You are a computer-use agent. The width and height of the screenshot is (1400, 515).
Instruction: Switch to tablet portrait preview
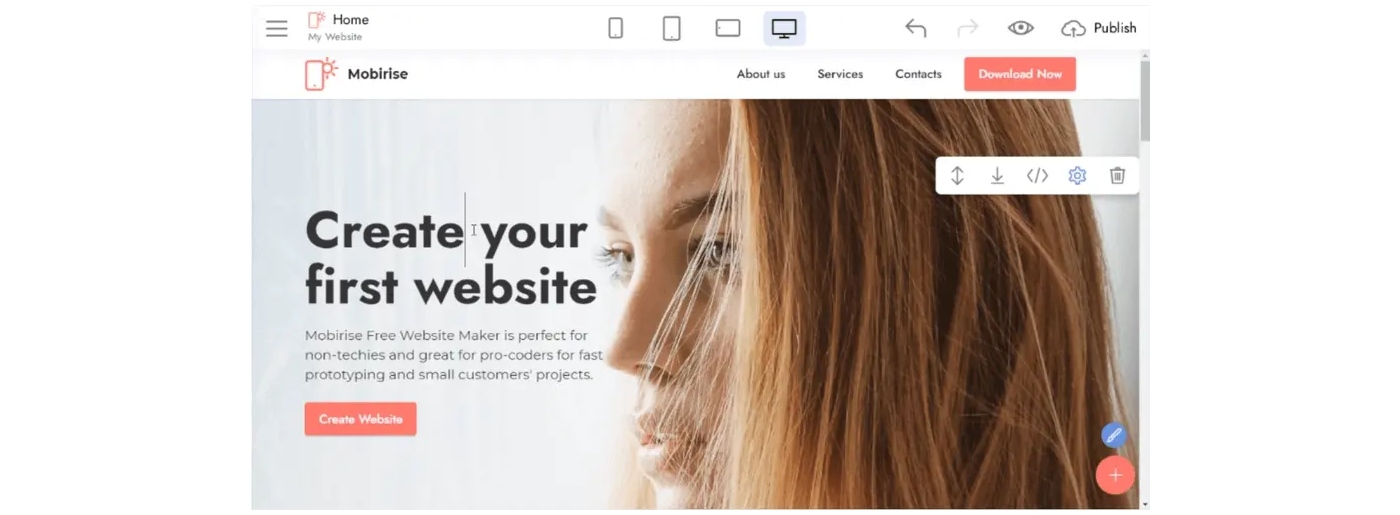pos(672,28)
